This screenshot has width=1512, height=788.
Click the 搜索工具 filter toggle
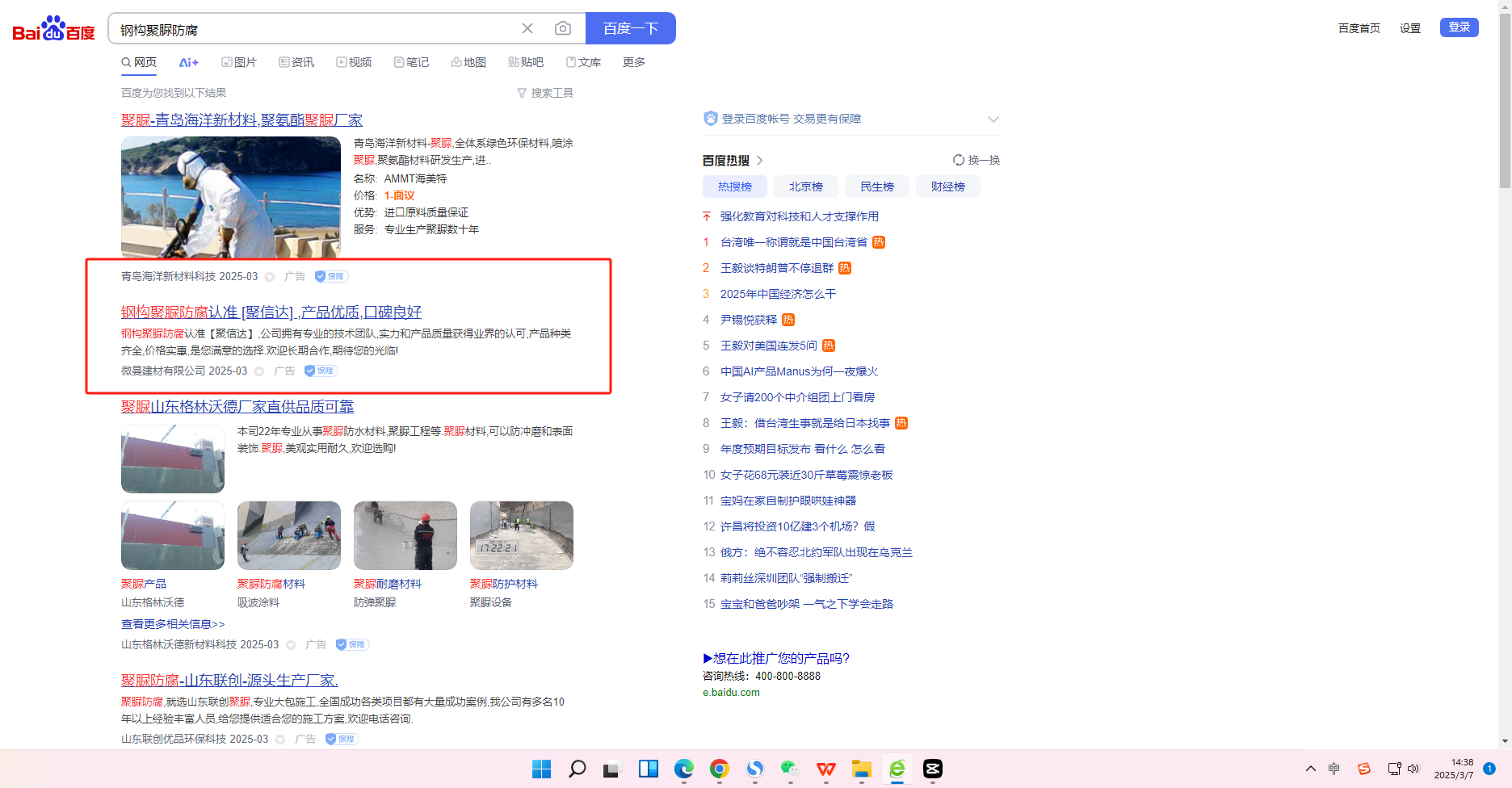point(545,93)
